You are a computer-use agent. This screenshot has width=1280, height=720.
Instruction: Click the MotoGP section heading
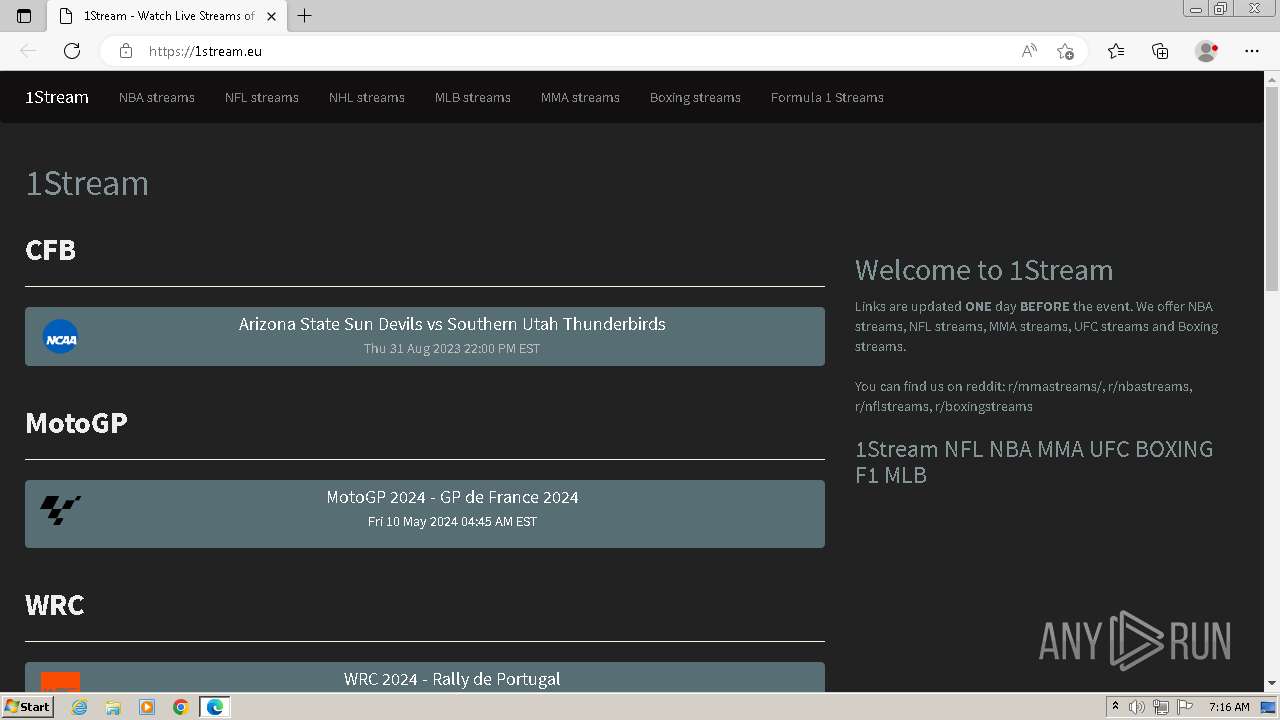tap(76, 423)
